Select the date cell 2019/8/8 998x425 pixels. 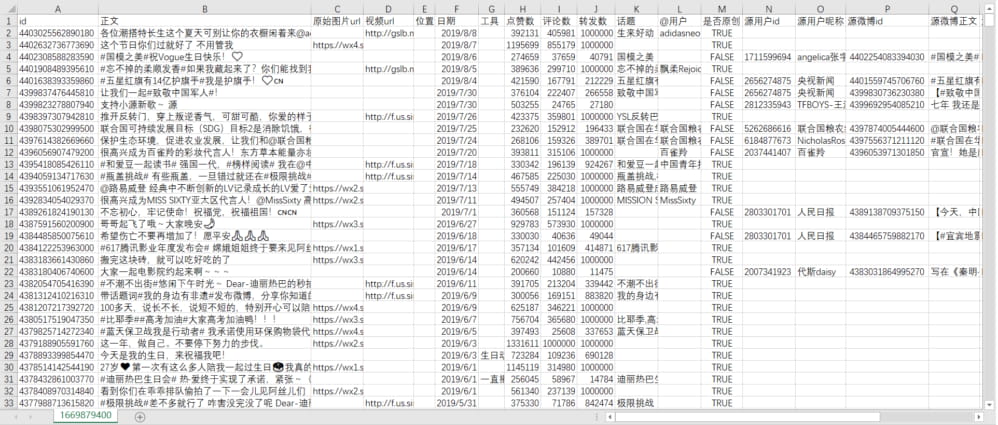click(x=457, y=32)
